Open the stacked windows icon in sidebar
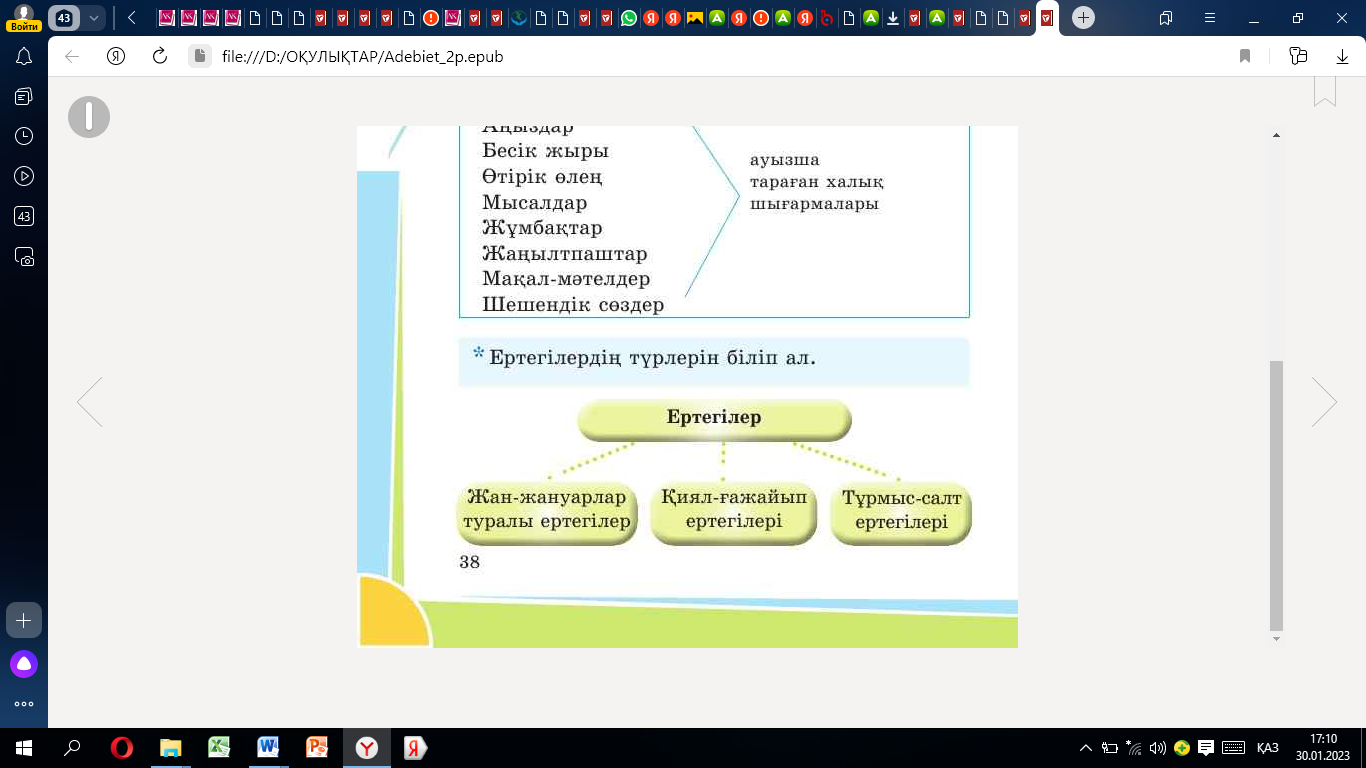 tap(24, 96)
